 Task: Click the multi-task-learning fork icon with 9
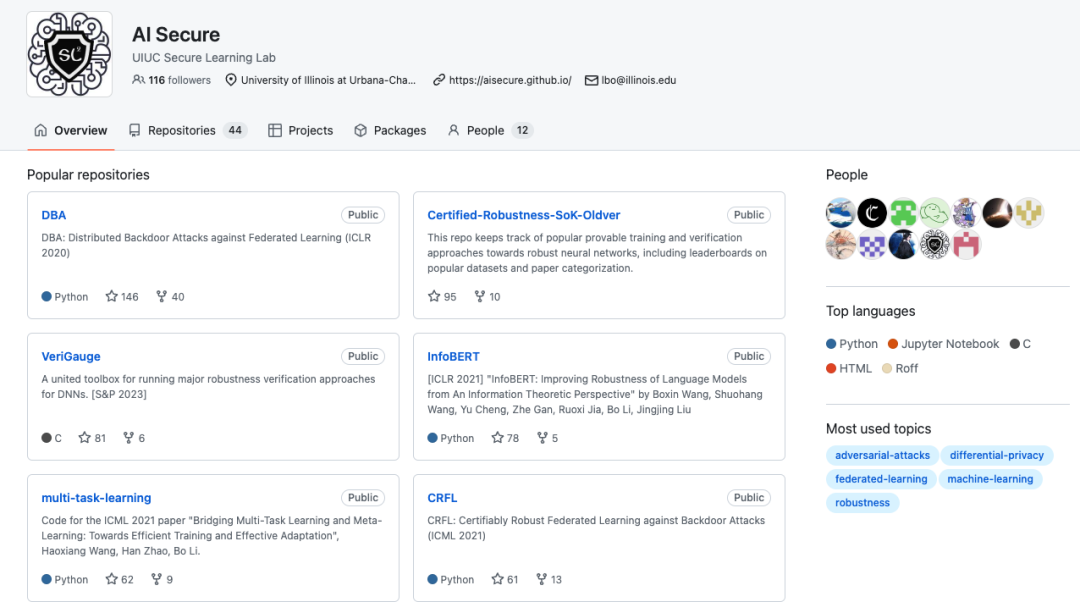156,579
